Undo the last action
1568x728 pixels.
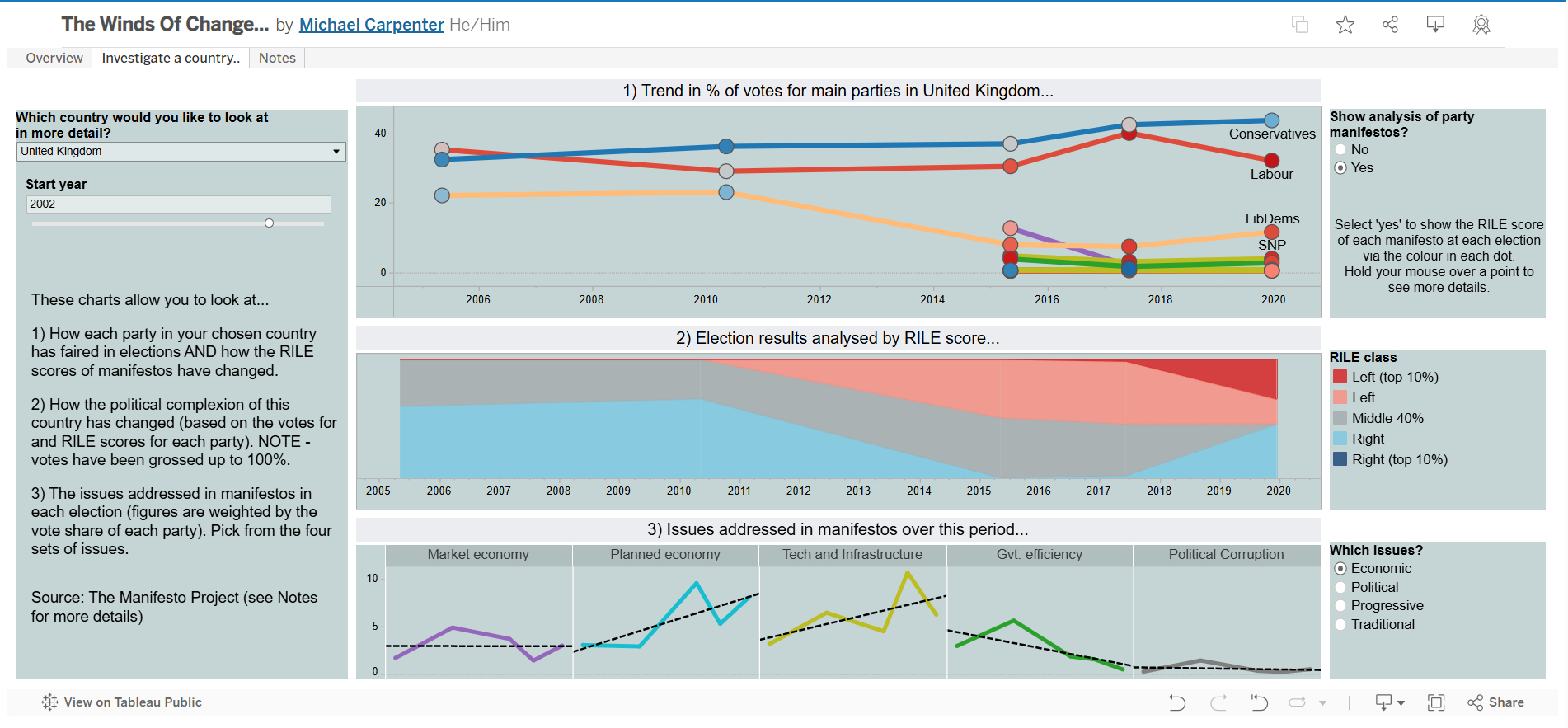coord(1177,702)
